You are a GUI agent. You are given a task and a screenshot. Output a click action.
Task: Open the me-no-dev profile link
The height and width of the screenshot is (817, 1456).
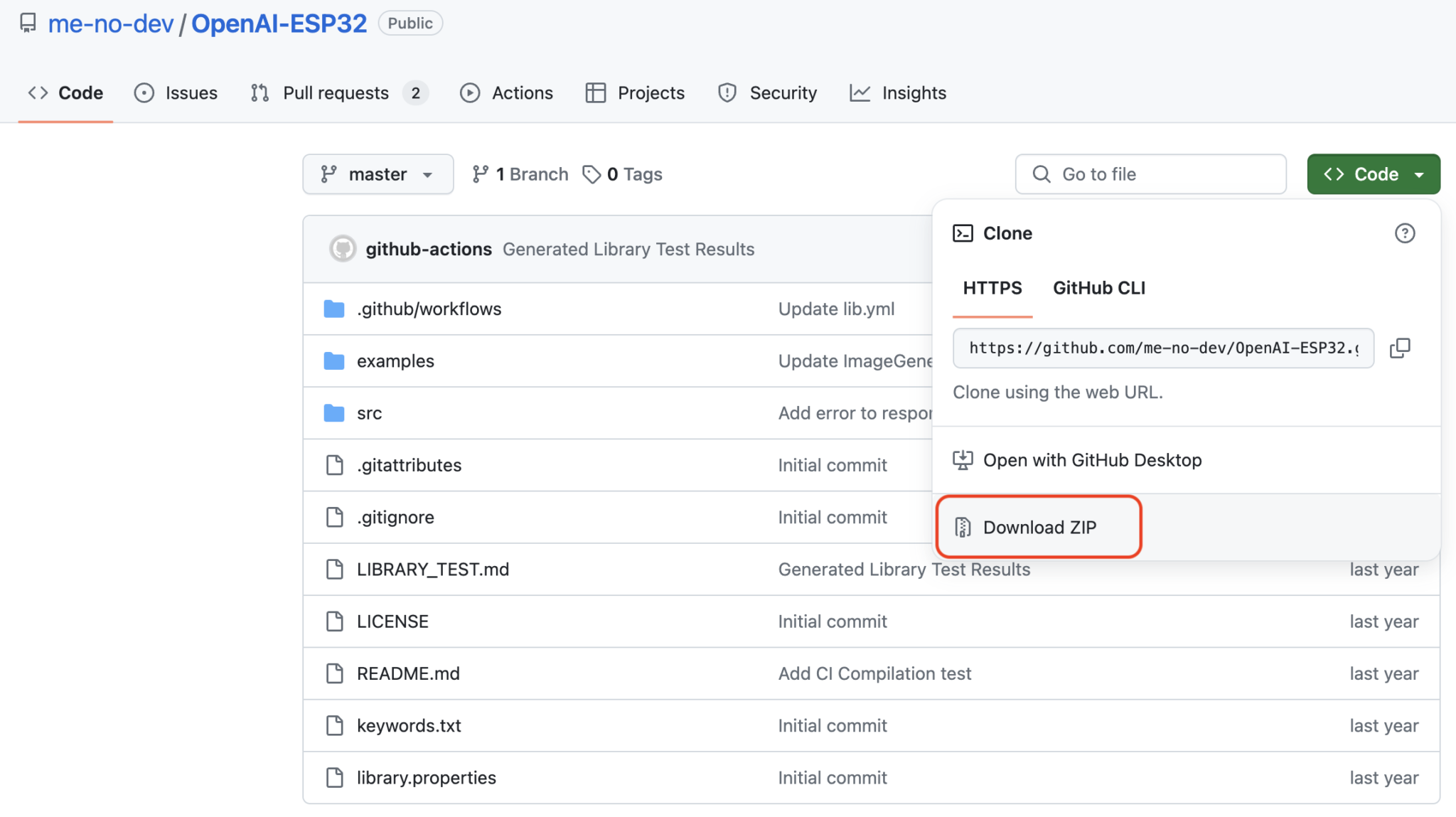point(111,23)
